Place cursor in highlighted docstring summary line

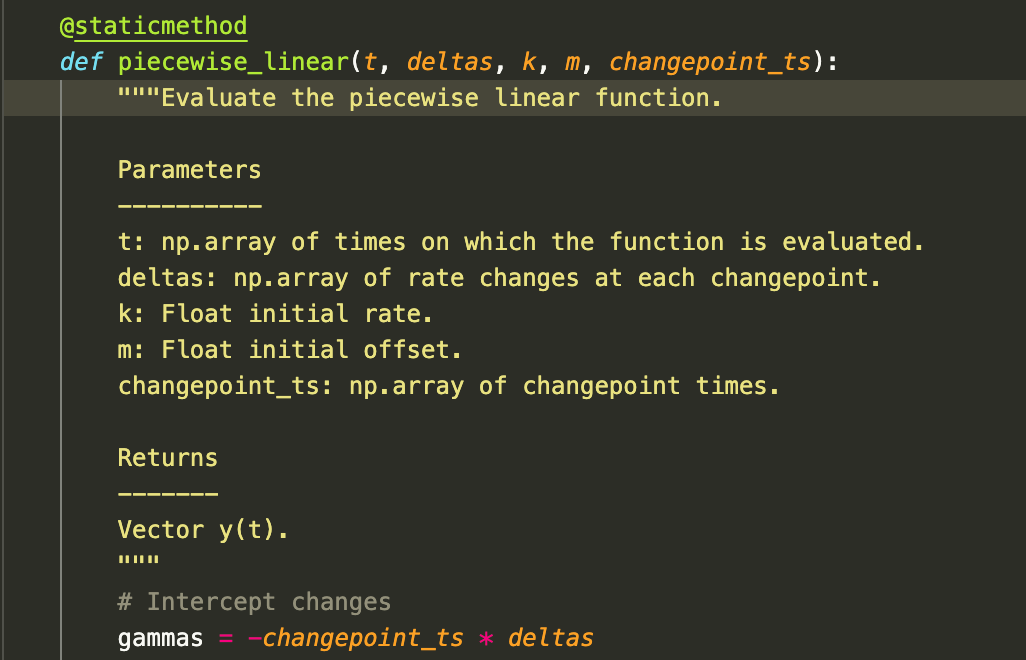coord(440,98)
